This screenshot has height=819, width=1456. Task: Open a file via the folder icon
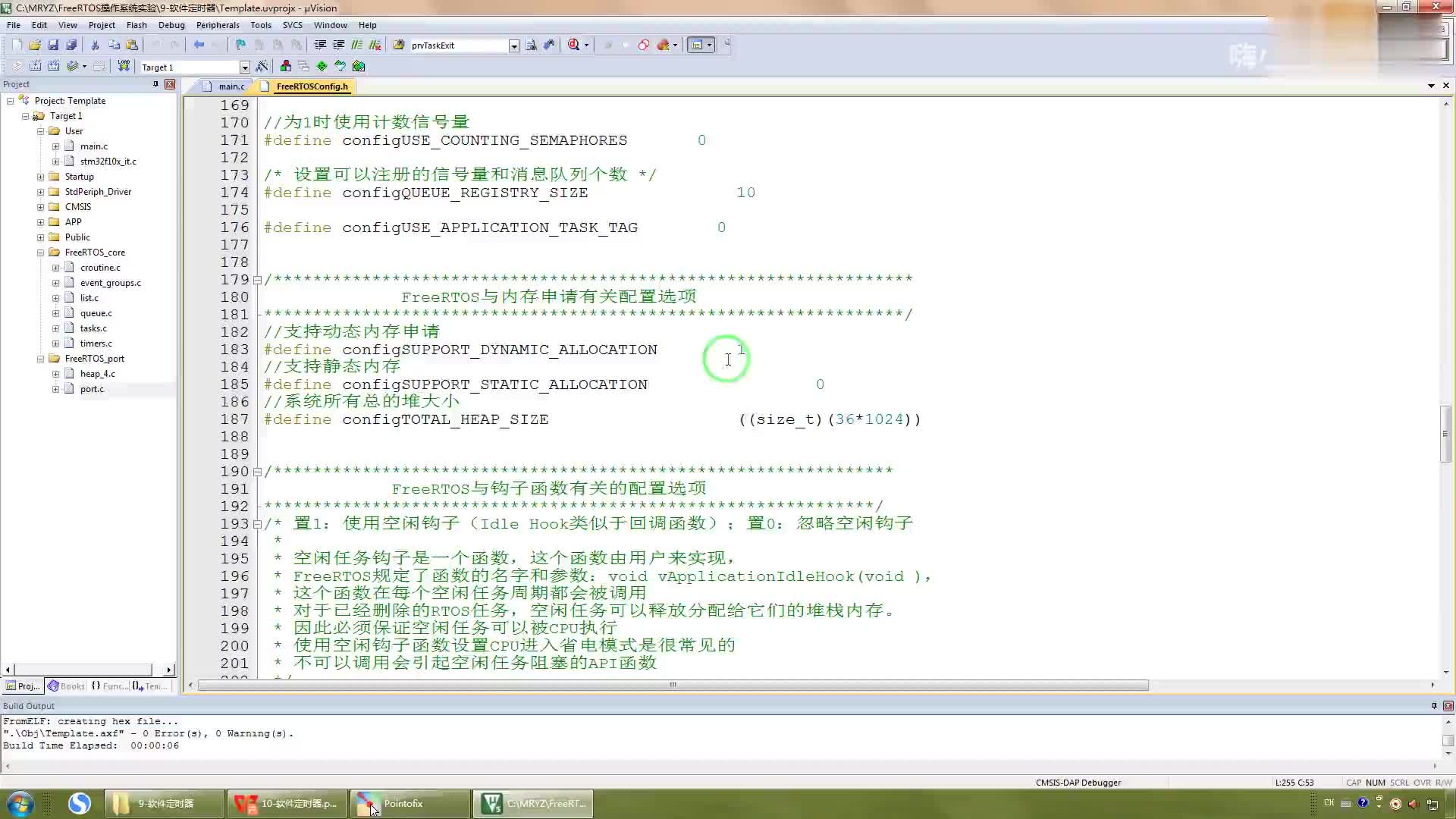[35, 45]
